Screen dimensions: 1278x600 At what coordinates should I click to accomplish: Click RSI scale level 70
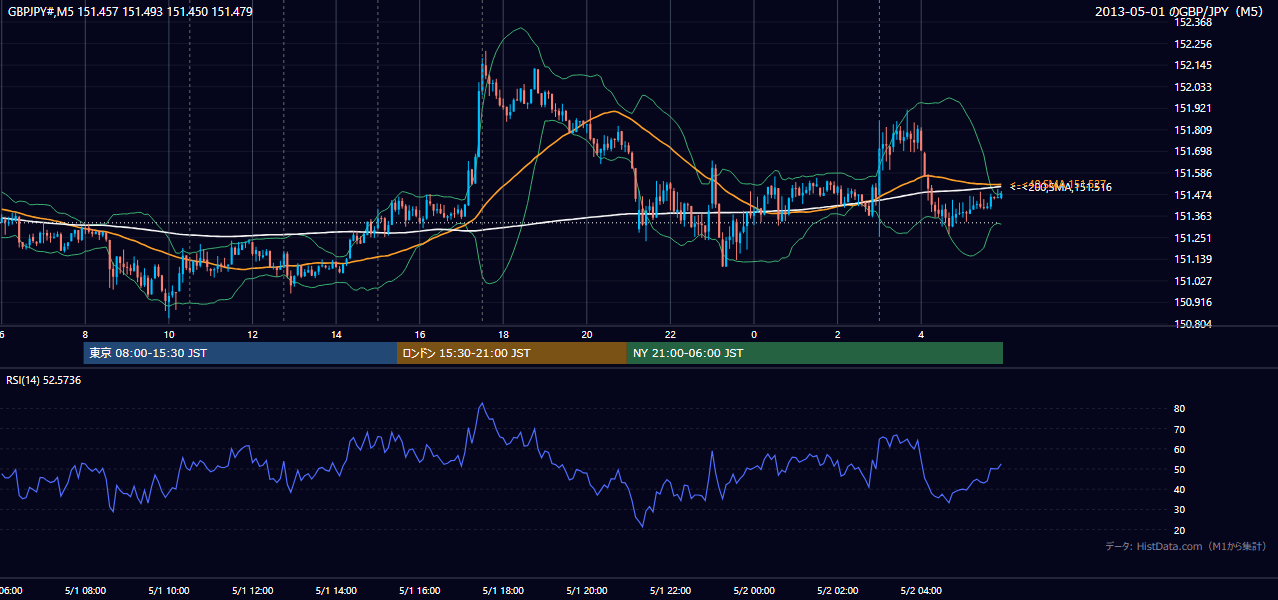click(x=1179, y=429)
